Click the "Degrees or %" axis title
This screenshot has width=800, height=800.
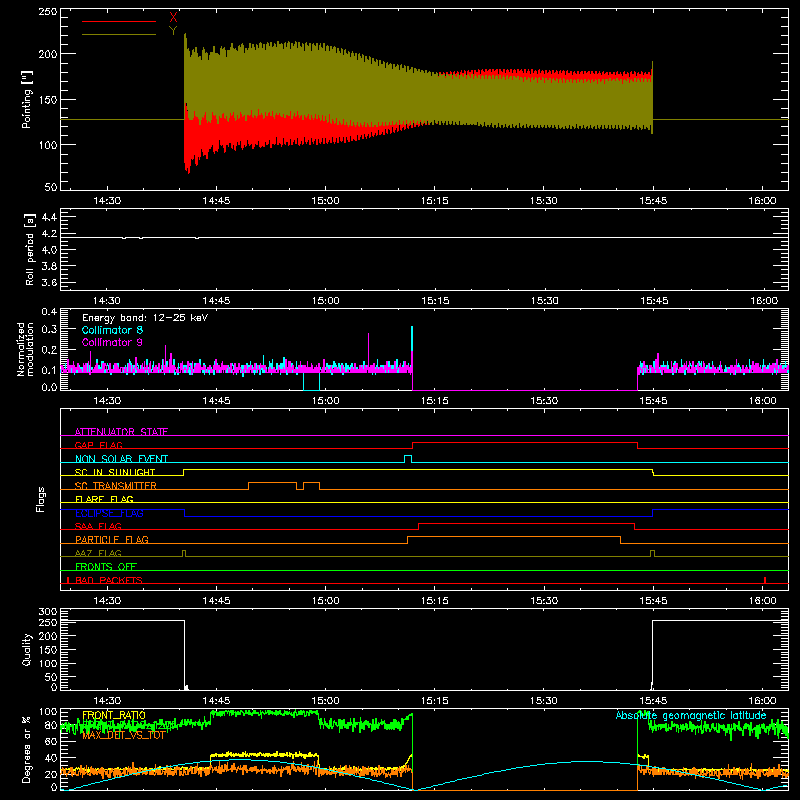(x=27, y=750)
